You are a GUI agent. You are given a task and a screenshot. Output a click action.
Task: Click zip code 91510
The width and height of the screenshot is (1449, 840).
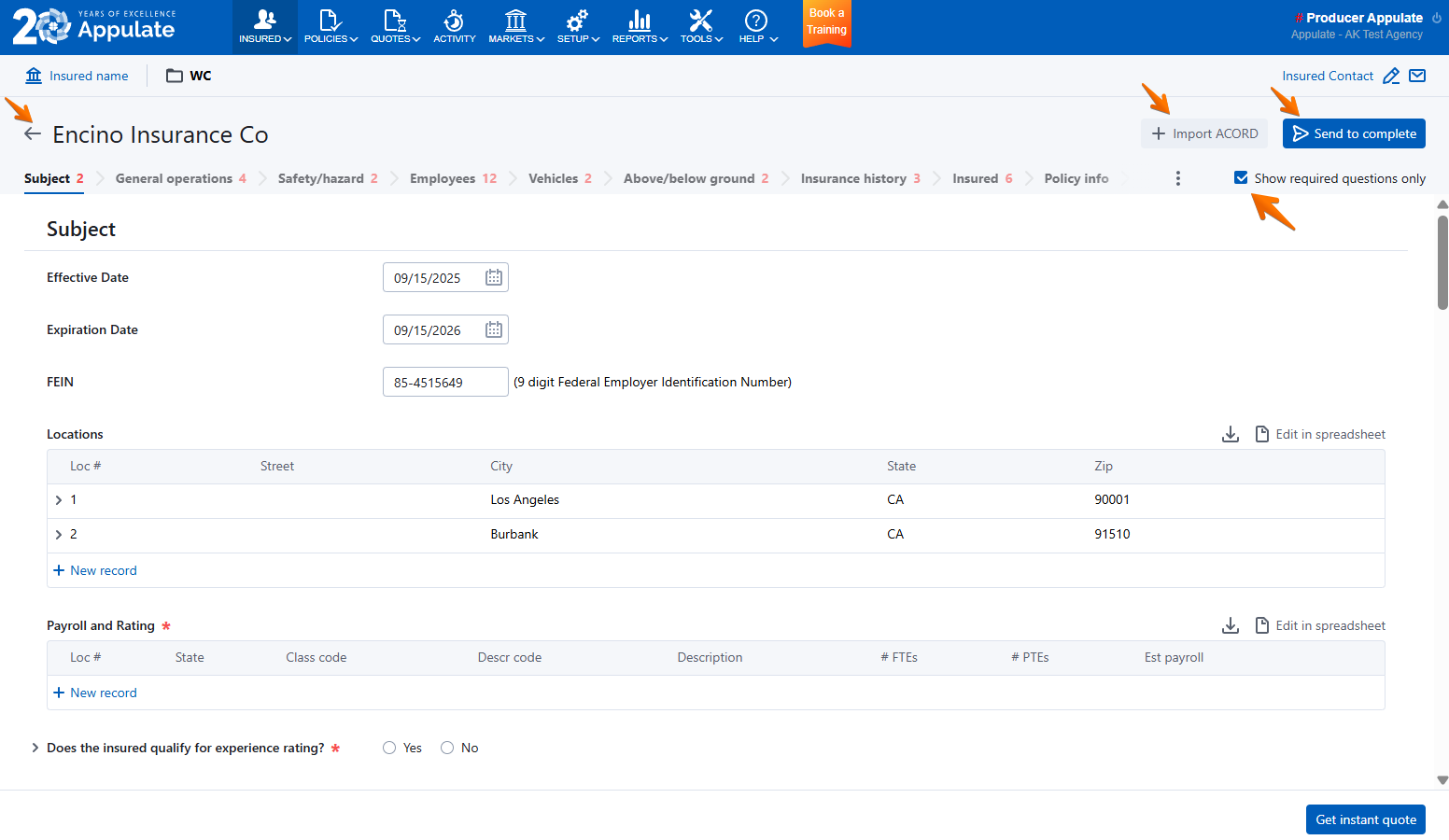tap(1112, 535)
